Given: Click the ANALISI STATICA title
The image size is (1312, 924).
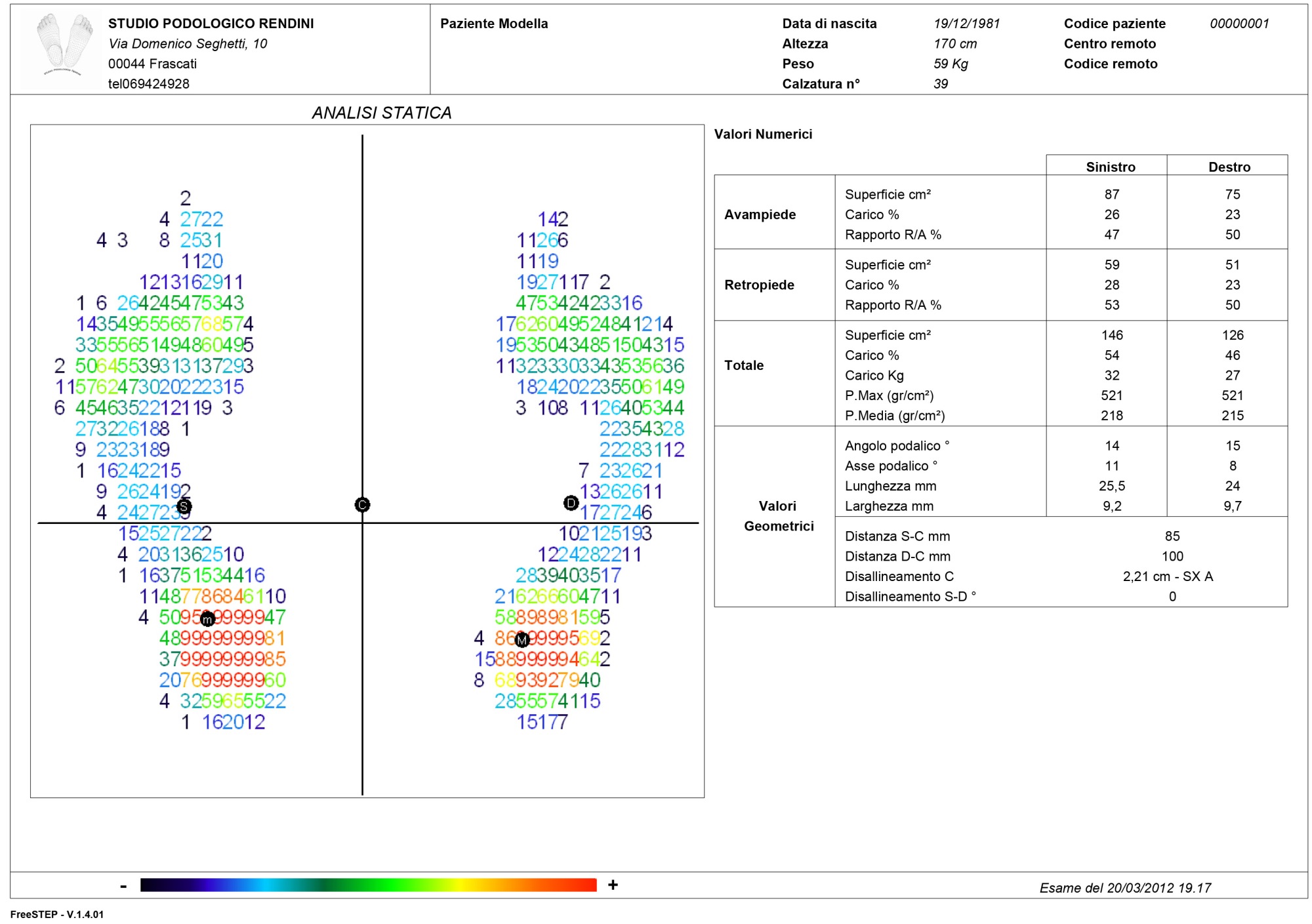Looking at the screenshot, I should tap(382, 113).
